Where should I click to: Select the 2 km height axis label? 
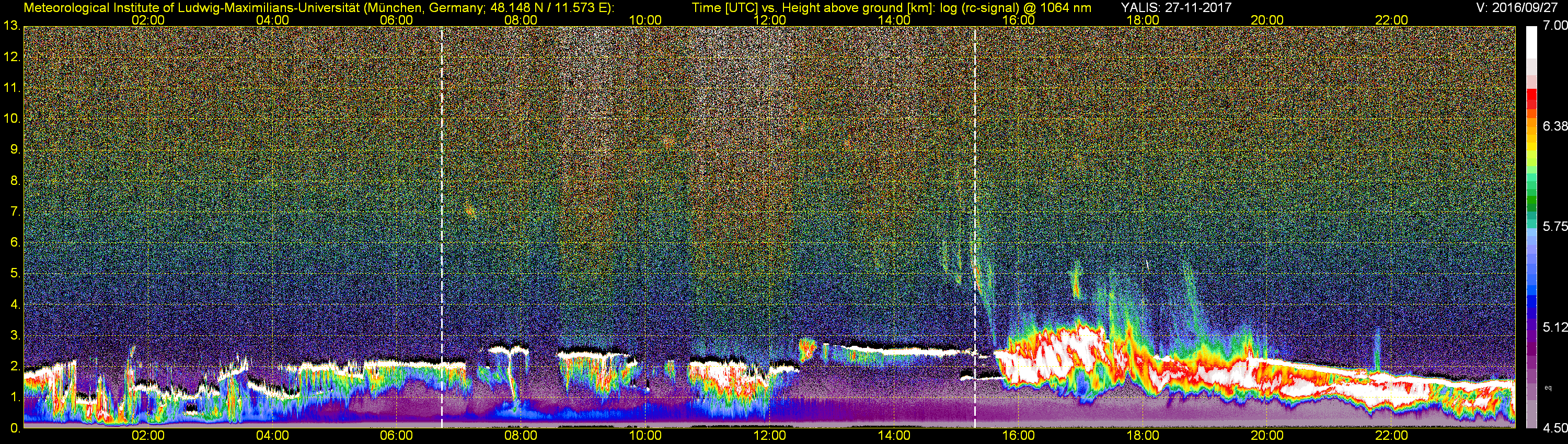(x=15, y=366)
